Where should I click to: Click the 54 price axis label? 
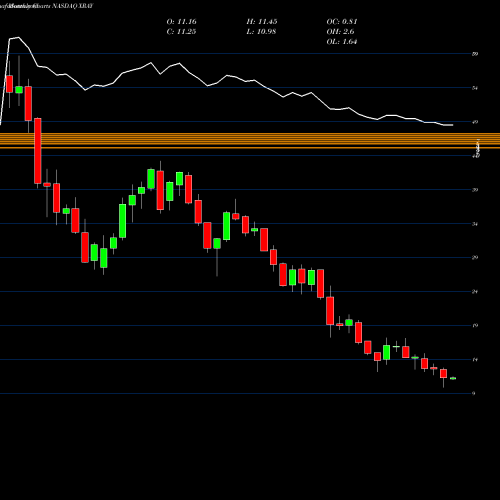pos(475,88)
